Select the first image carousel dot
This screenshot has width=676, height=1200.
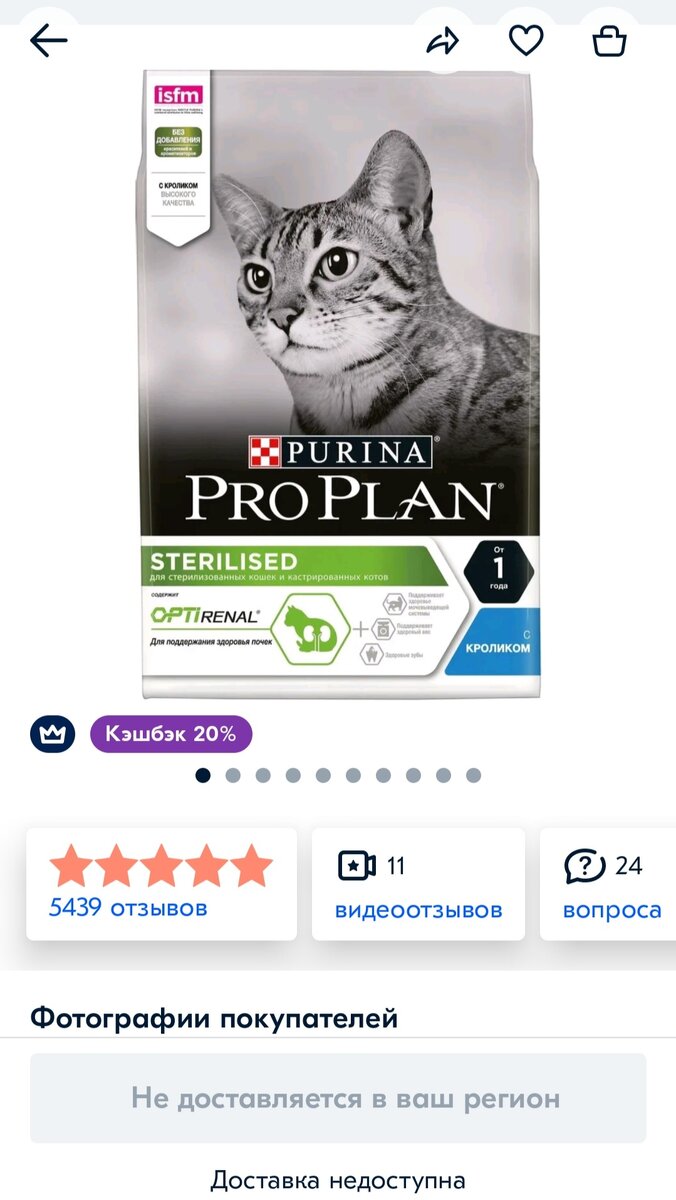(x=203, y=775)
